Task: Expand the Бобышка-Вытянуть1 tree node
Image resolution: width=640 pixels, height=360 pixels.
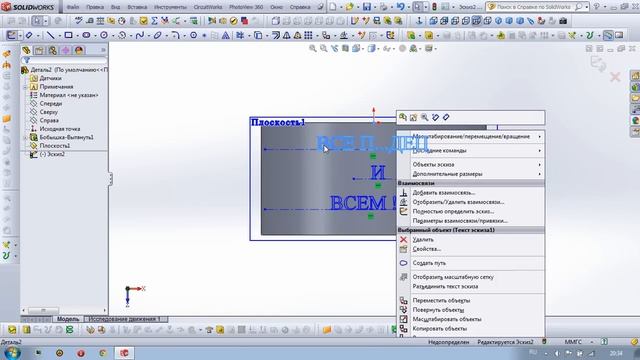Action: pyautogui.click(x=25, y=138)
